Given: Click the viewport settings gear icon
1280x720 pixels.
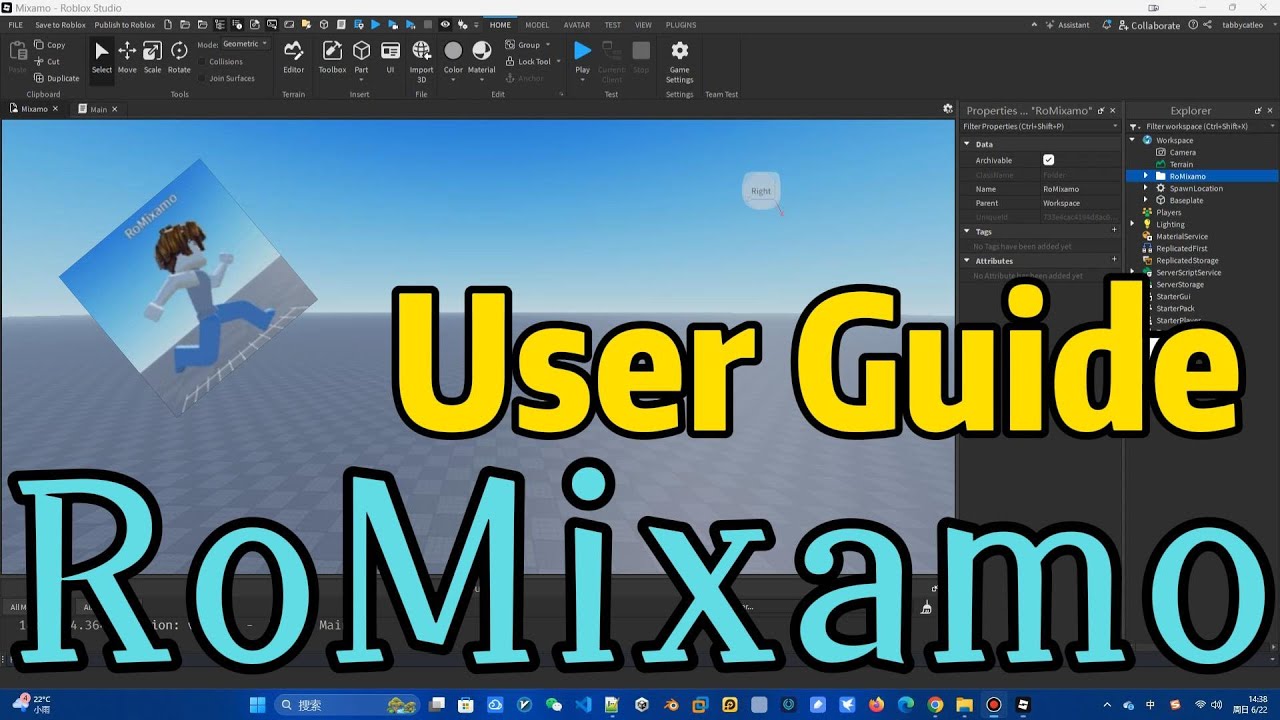Looking at the screenshot, I should point(948,108).
